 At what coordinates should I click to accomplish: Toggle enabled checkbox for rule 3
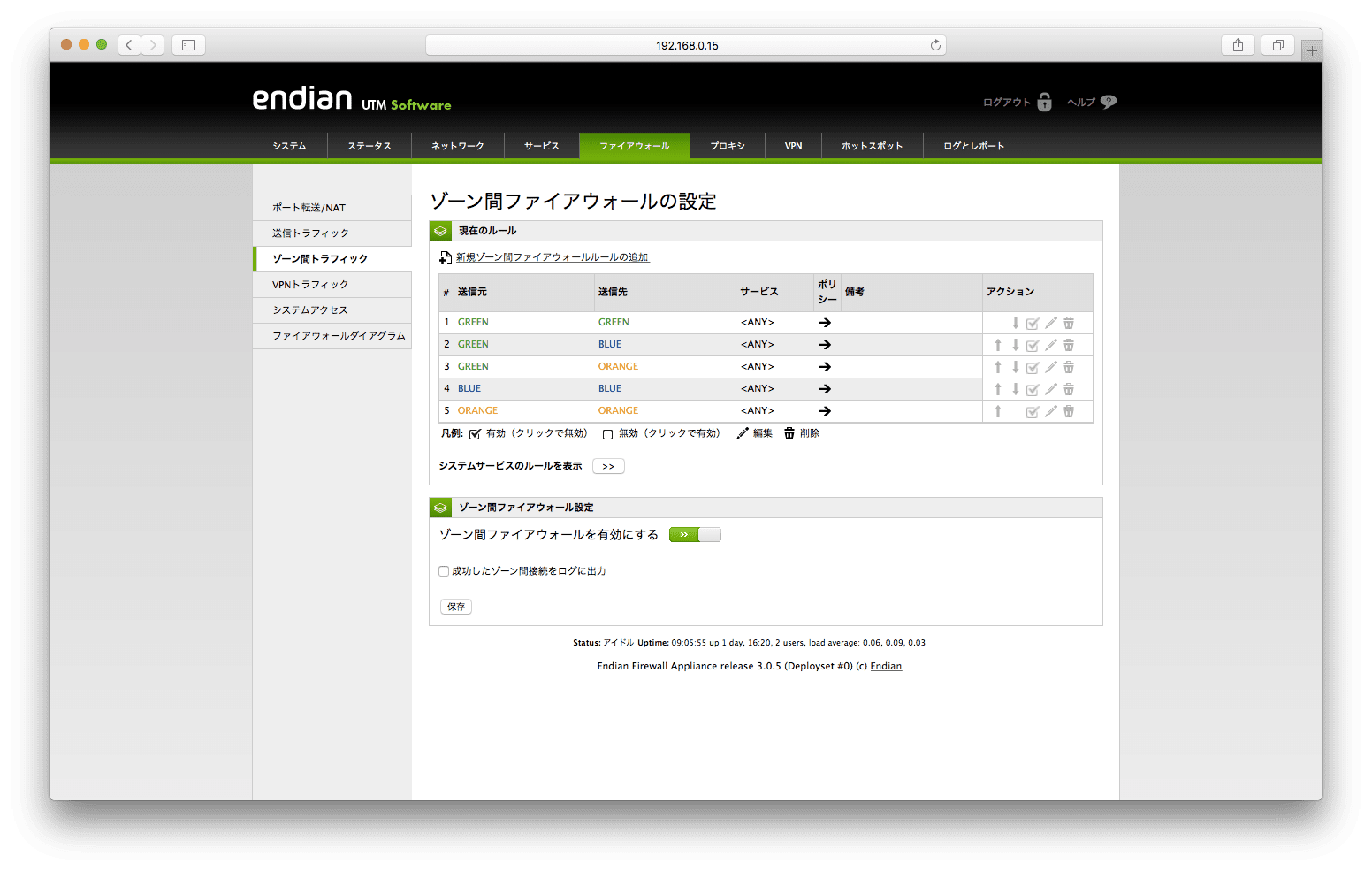pyautogui.click(x=1033, y=368)
